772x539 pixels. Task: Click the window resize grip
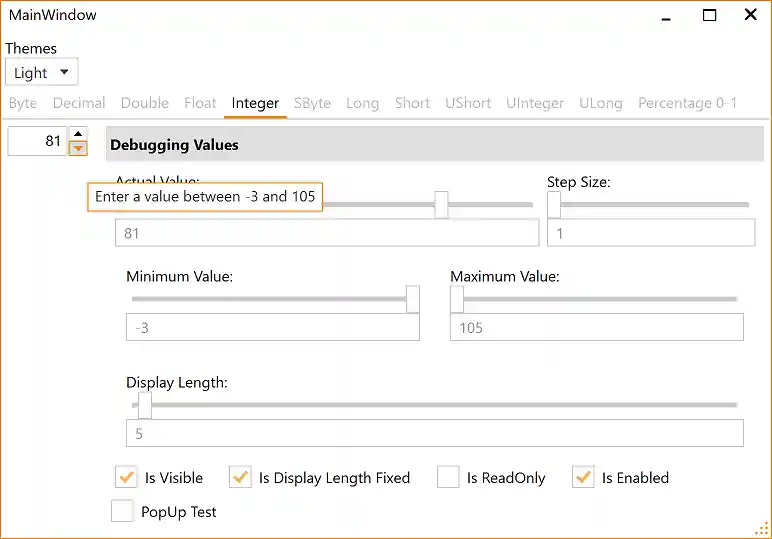(x=762, y=529)
